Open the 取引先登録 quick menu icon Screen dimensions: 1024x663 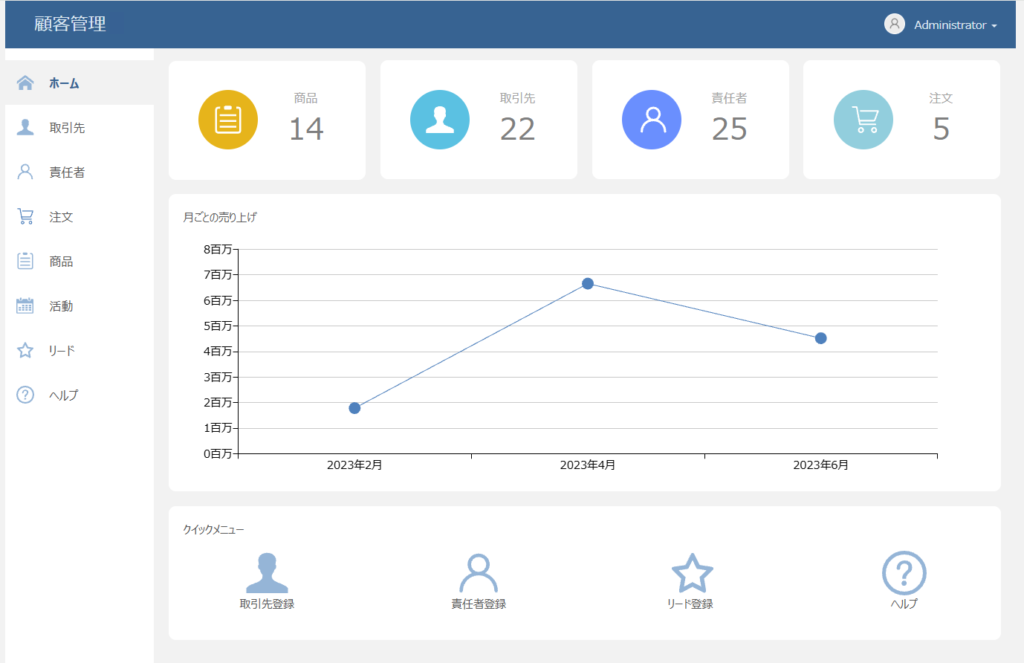pos(266,573)
